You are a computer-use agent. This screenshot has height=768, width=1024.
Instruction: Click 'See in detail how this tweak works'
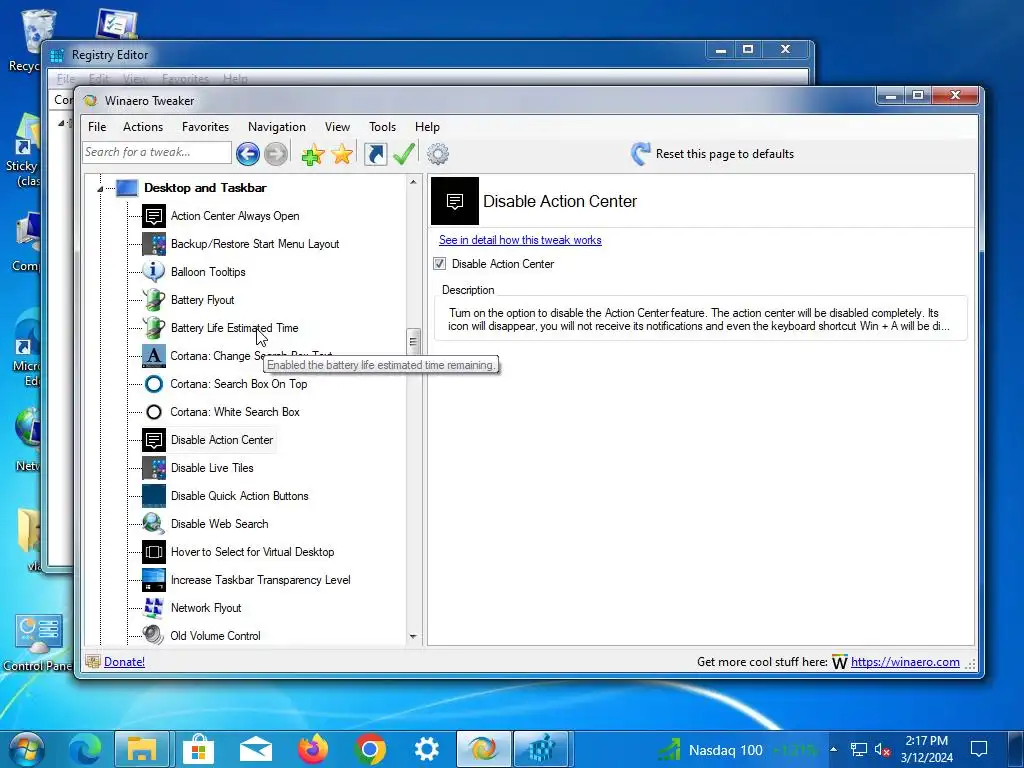click(x=520, y=240)
